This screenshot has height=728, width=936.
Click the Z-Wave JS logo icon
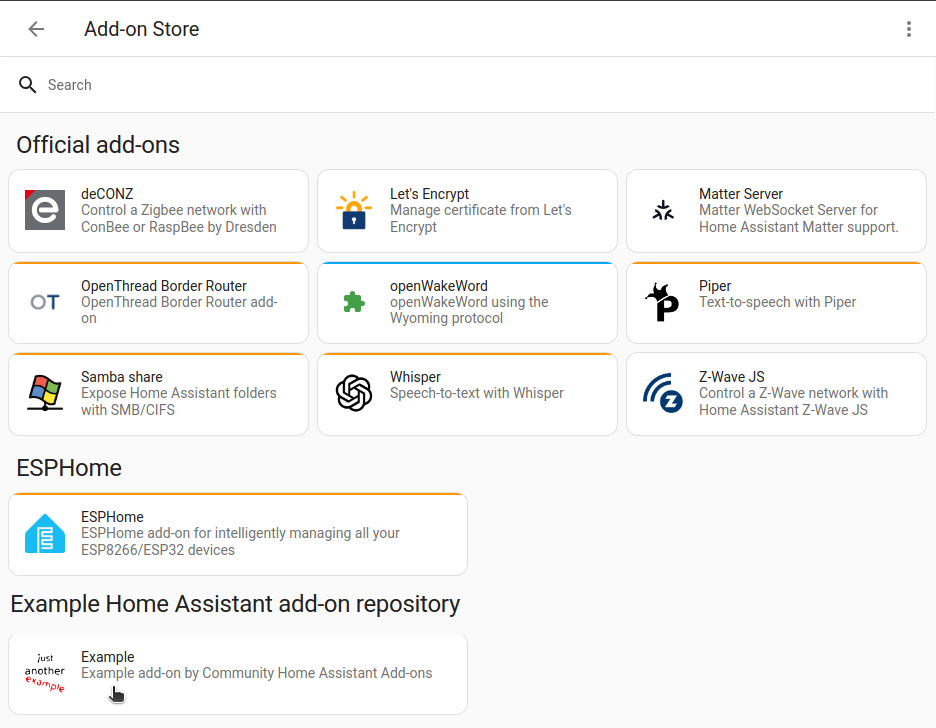coord(663,393)
